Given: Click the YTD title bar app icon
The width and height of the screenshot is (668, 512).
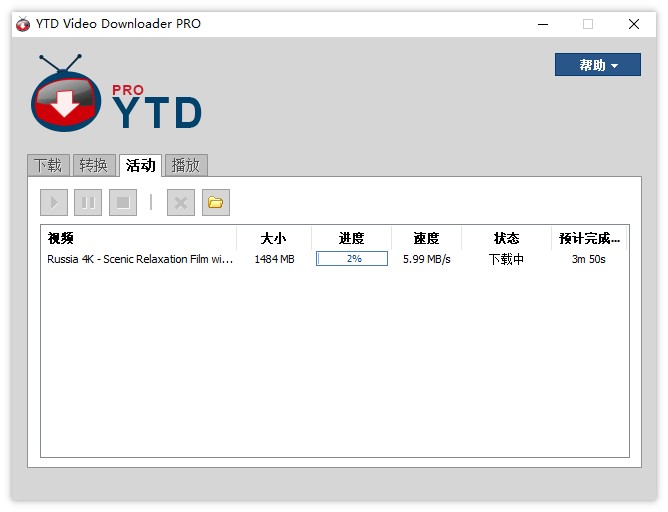Looking at the screenshot, I should [23, 24].
